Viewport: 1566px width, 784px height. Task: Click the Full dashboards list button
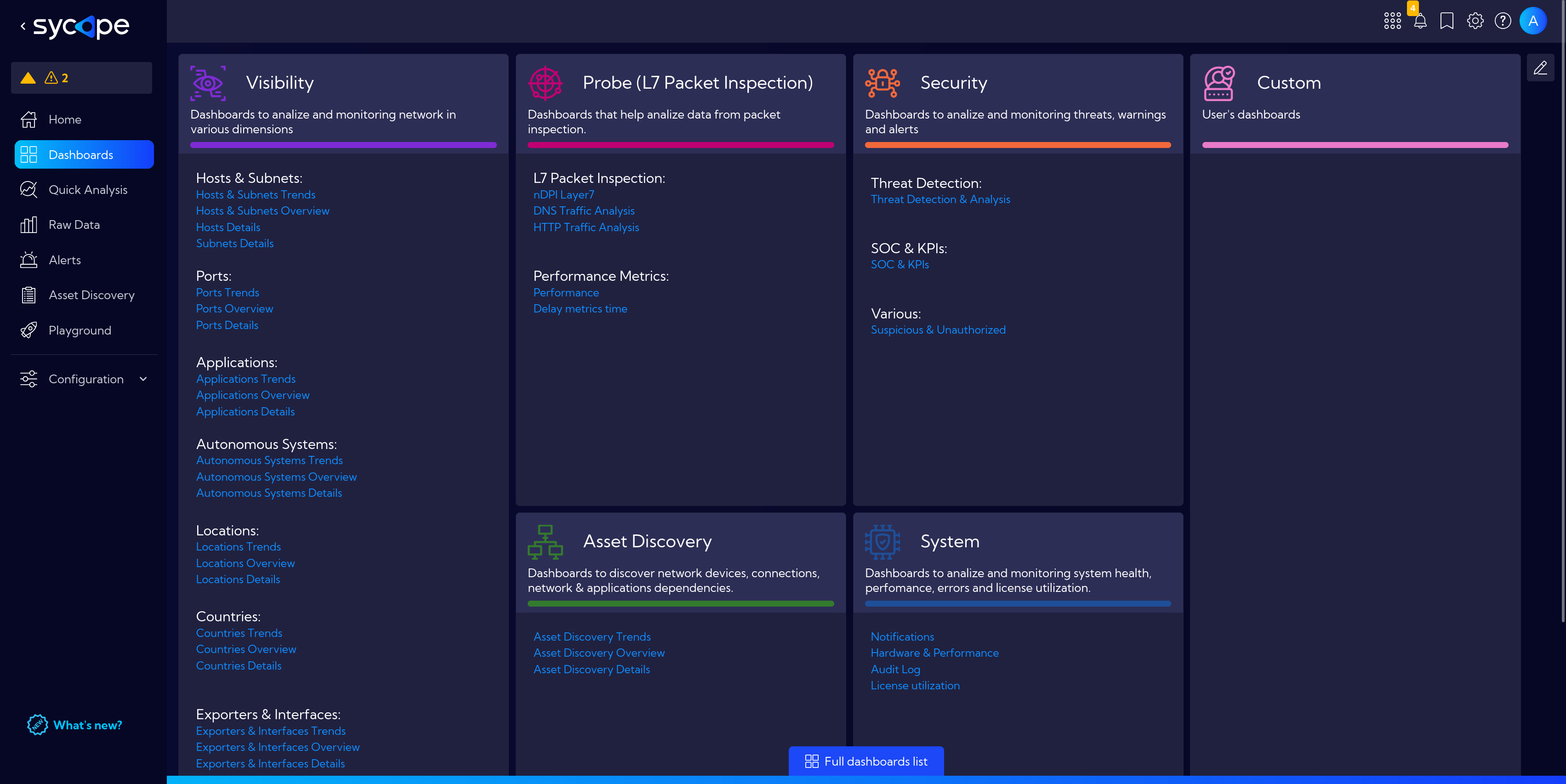coord(866,761)
